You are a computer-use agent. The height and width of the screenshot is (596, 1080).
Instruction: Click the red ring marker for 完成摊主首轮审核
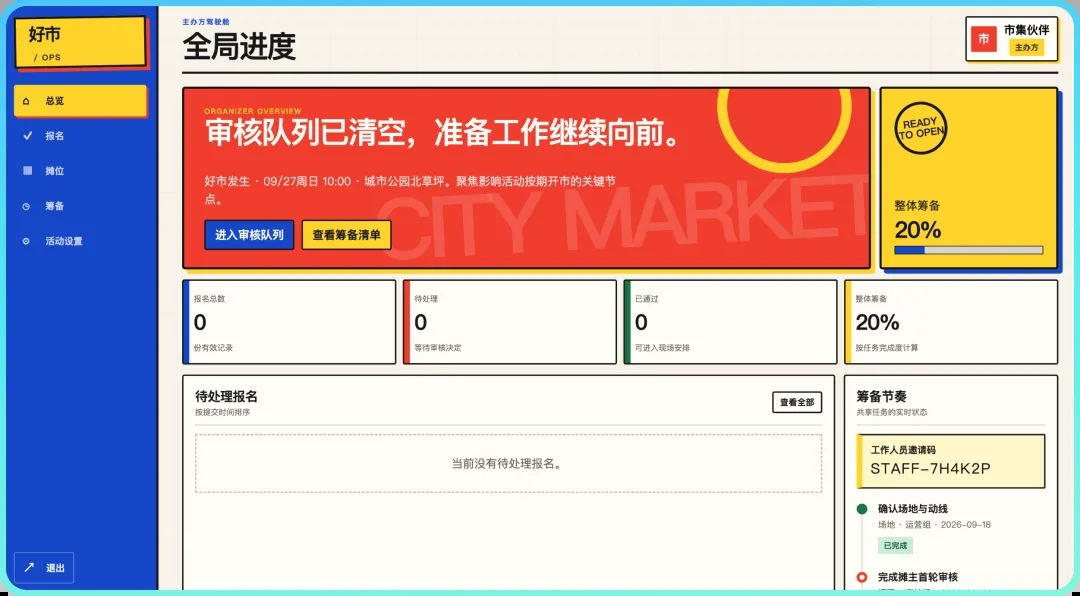[x=861, y=577]
